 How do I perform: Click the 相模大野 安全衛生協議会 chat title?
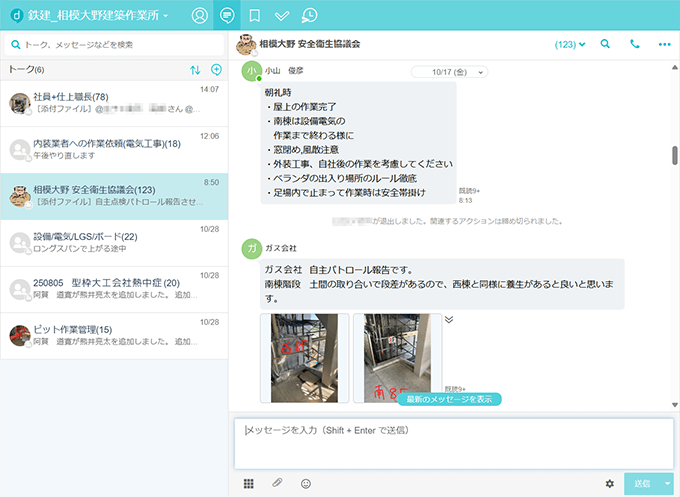click(x=310, y=44)
